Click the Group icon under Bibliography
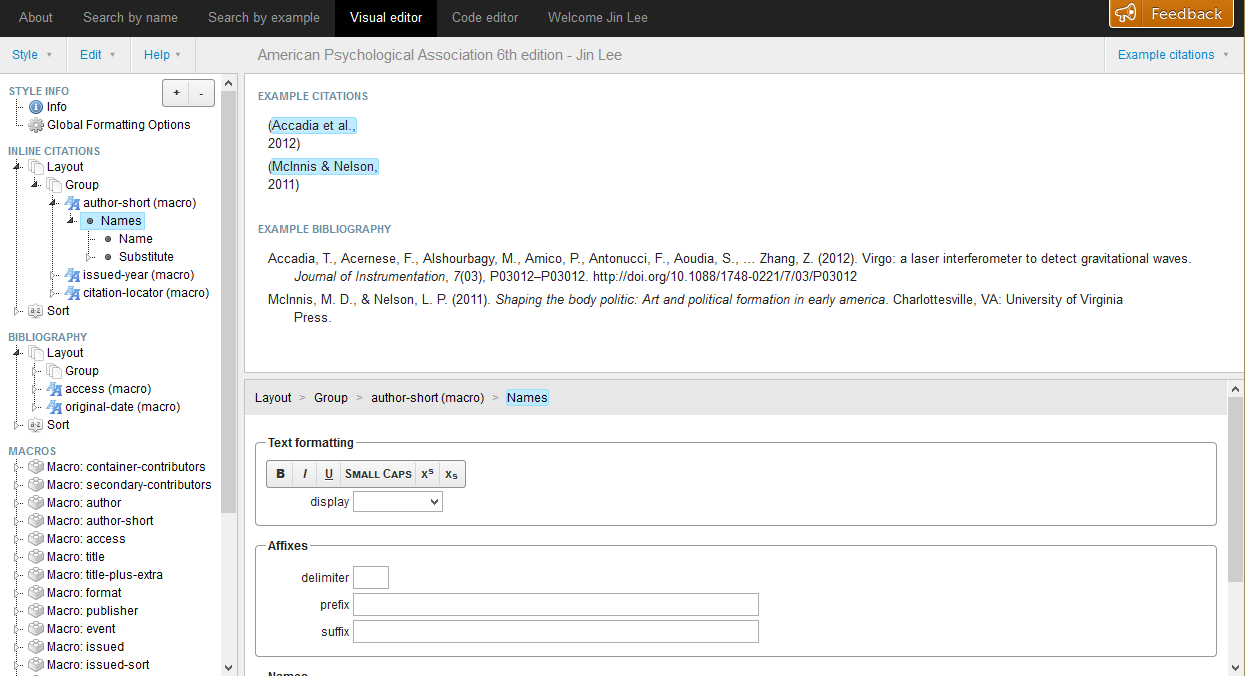Image resolution: width=1245 pixels, height=676 pixels. [x=54, y=371]
